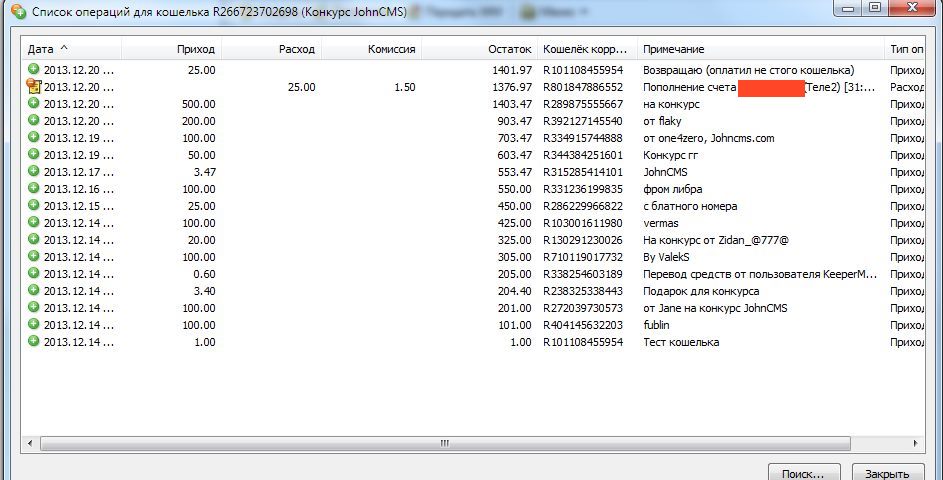Viewport: 943px width, 480px height.
Task: Select the balance value 1403.47
Action: (512, 104)
